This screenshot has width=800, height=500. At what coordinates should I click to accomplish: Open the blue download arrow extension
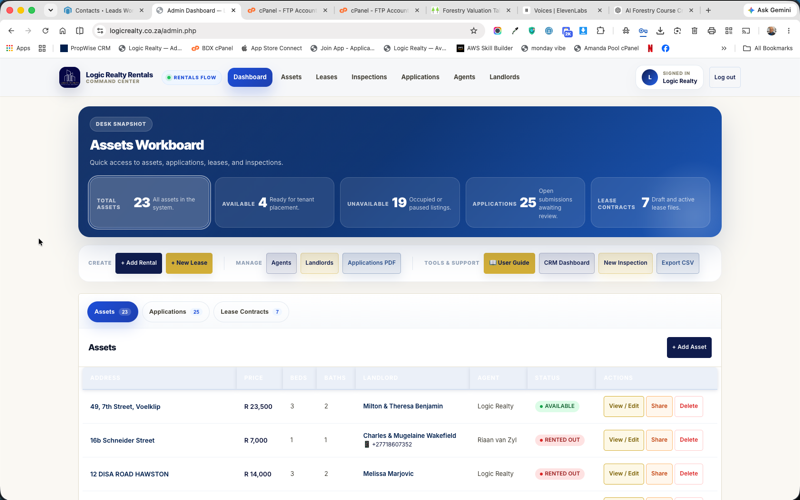tap(583, 31)
